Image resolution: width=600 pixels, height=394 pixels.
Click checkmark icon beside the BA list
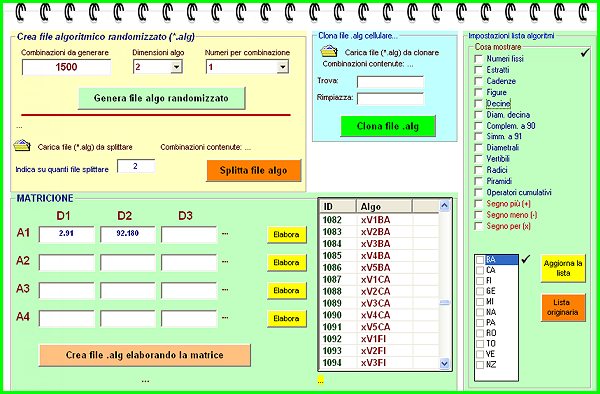526,259
